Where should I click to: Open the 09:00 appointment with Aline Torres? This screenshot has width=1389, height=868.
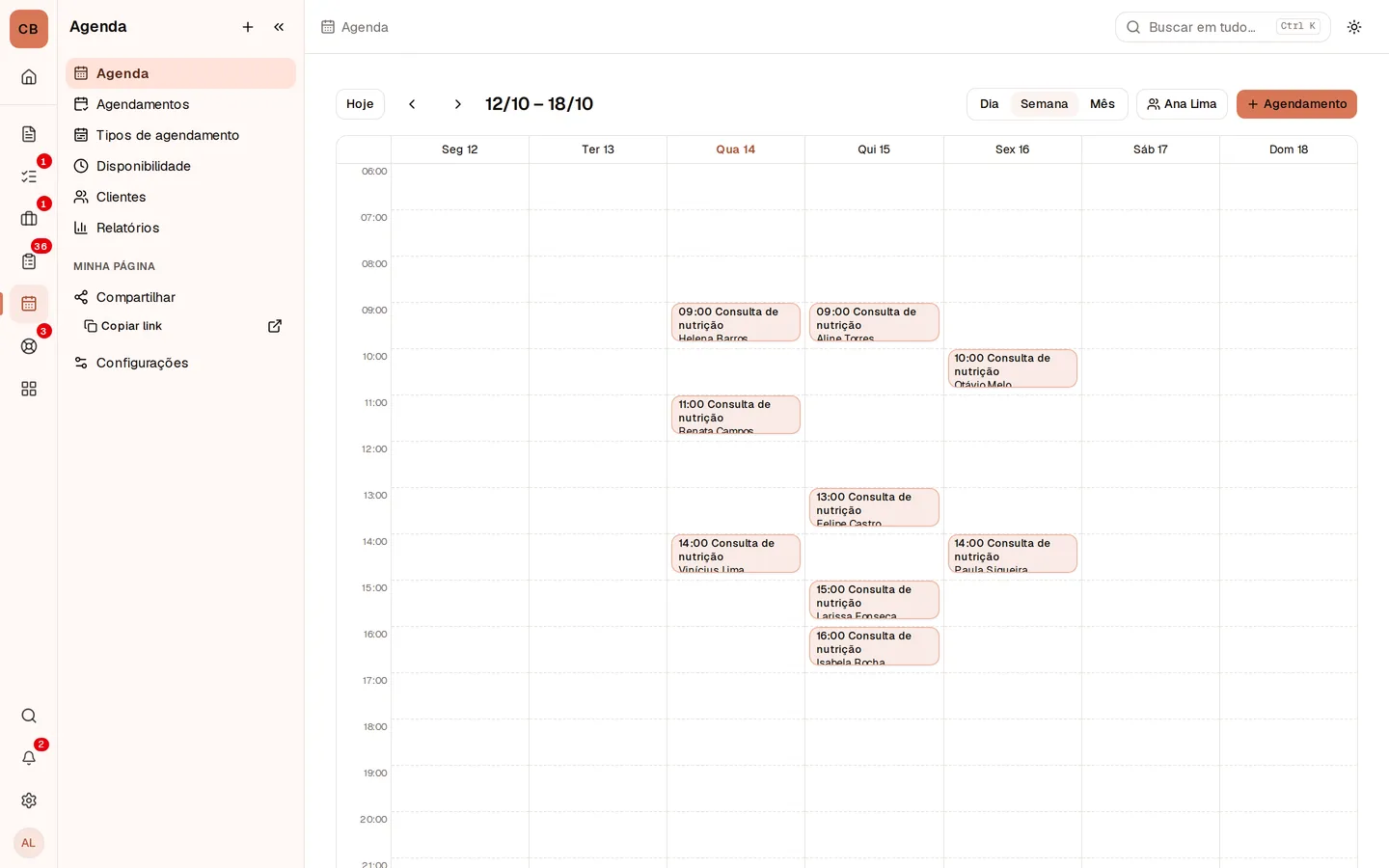874,322
